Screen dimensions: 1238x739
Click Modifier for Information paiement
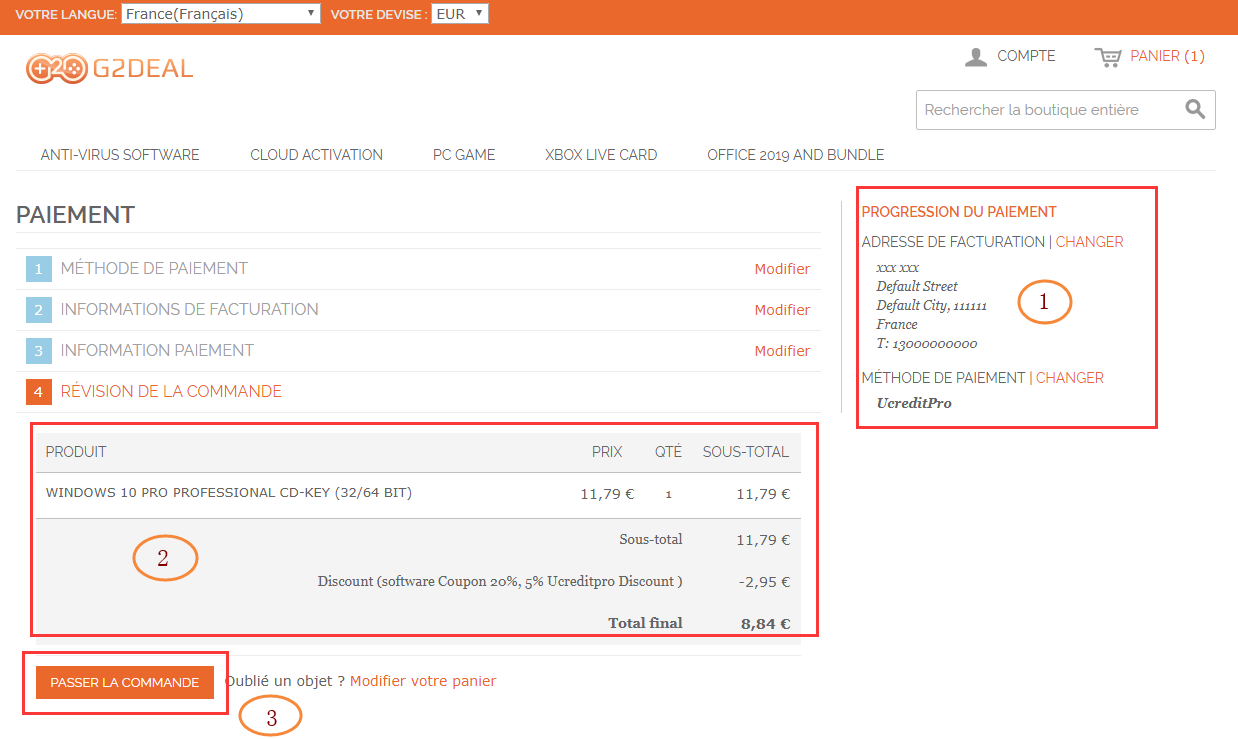click(x=782, y=351)
